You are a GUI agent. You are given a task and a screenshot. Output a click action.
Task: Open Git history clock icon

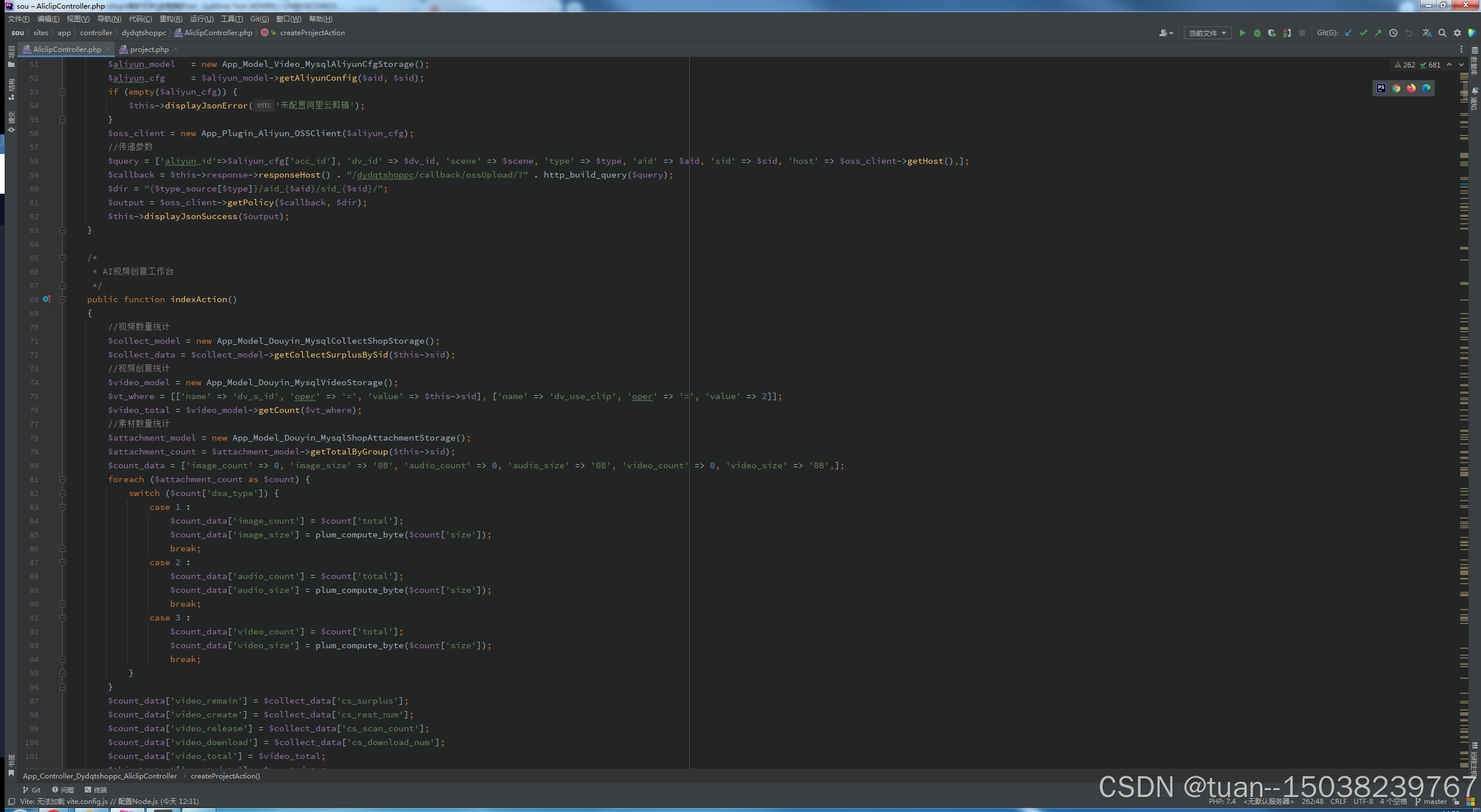(x=1393, y=33)
